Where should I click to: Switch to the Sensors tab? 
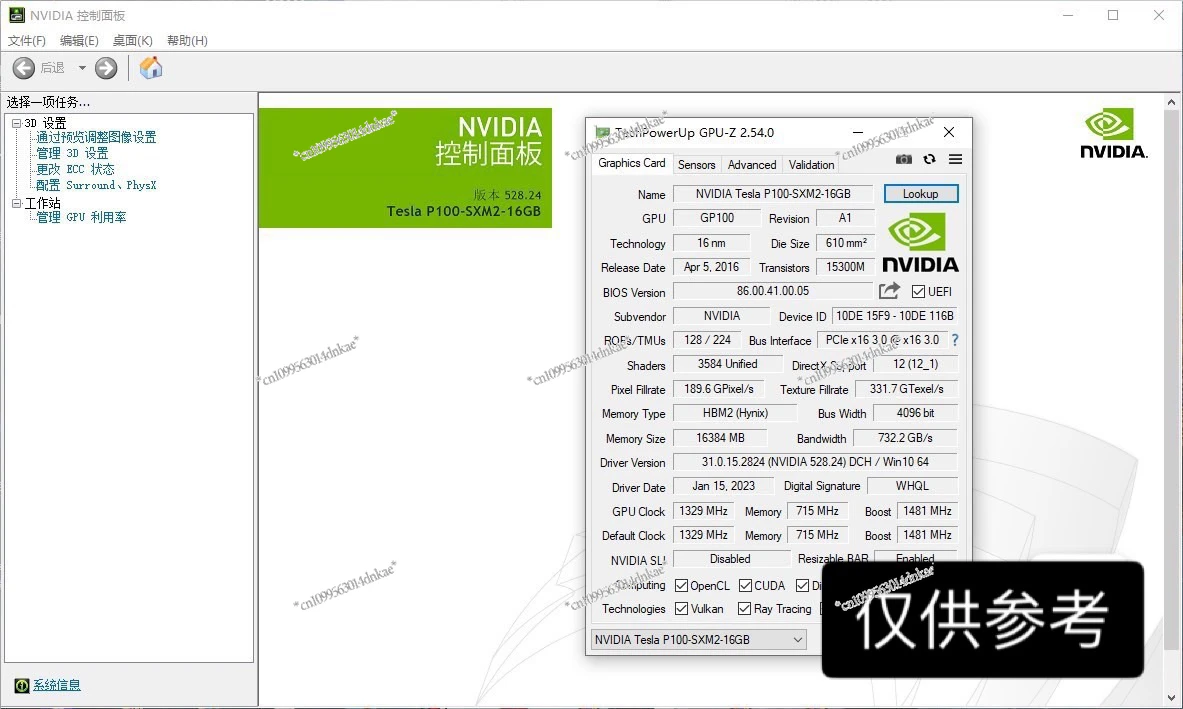696,164
